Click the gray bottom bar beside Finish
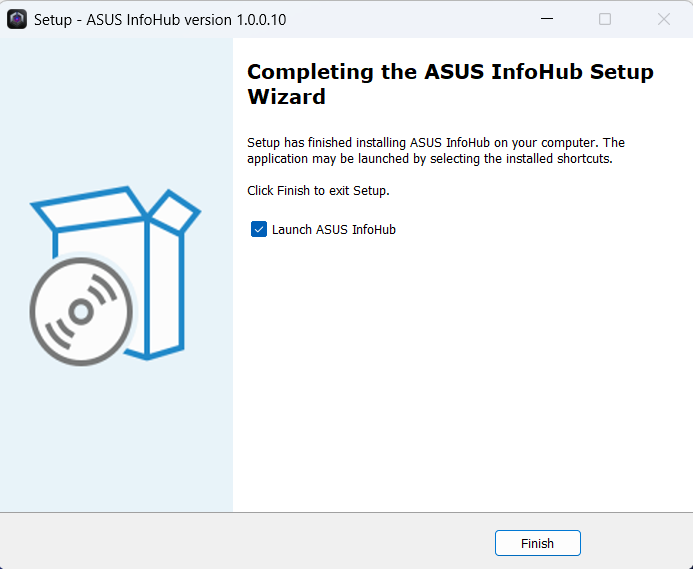This screenshot has height=569, width=693. tap(248, 541)
